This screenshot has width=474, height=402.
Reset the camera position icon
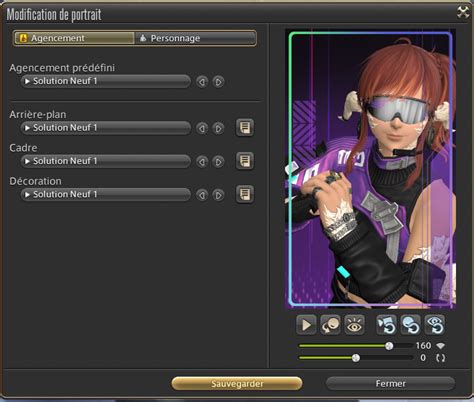[387, 325]
